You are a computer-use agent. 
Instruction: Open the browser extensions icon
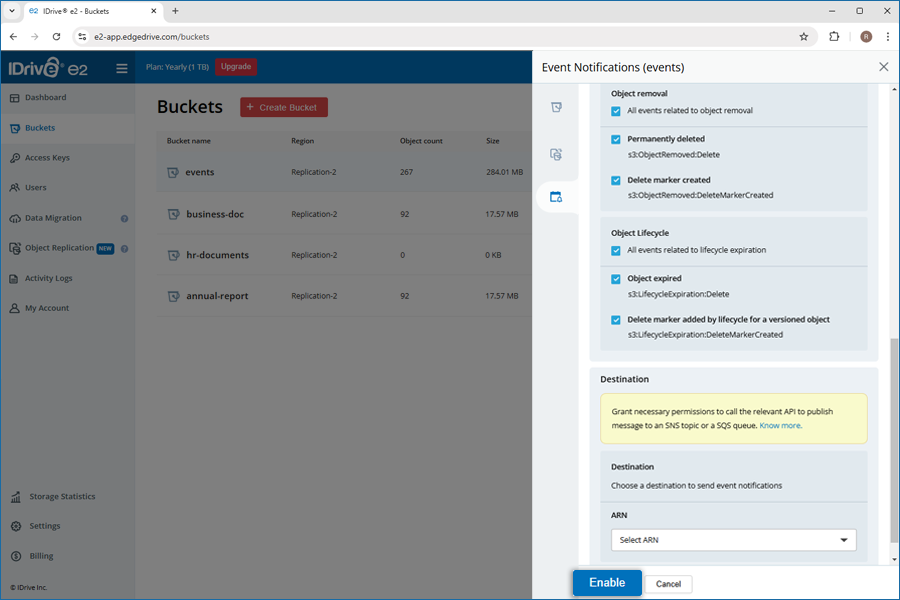(834, 37)
